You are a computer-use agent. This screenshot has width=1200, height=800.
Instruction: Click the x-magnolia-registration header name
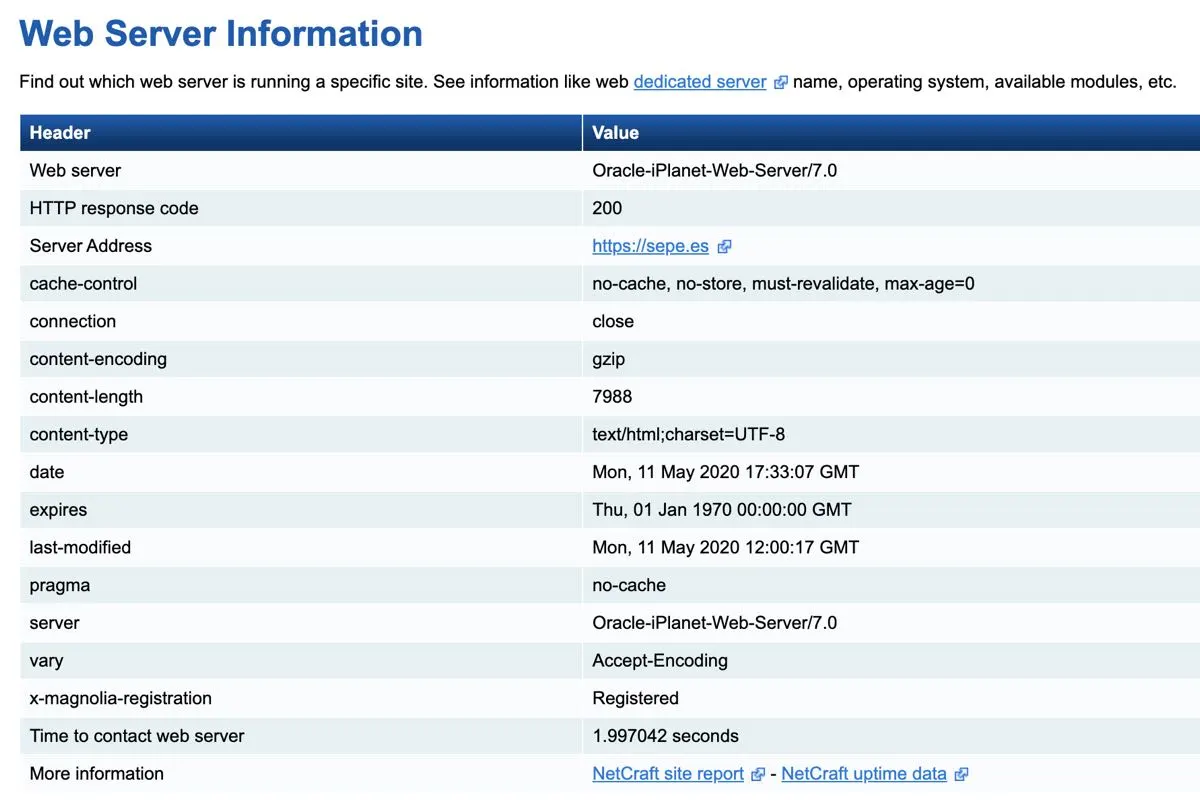click(121, 699)
